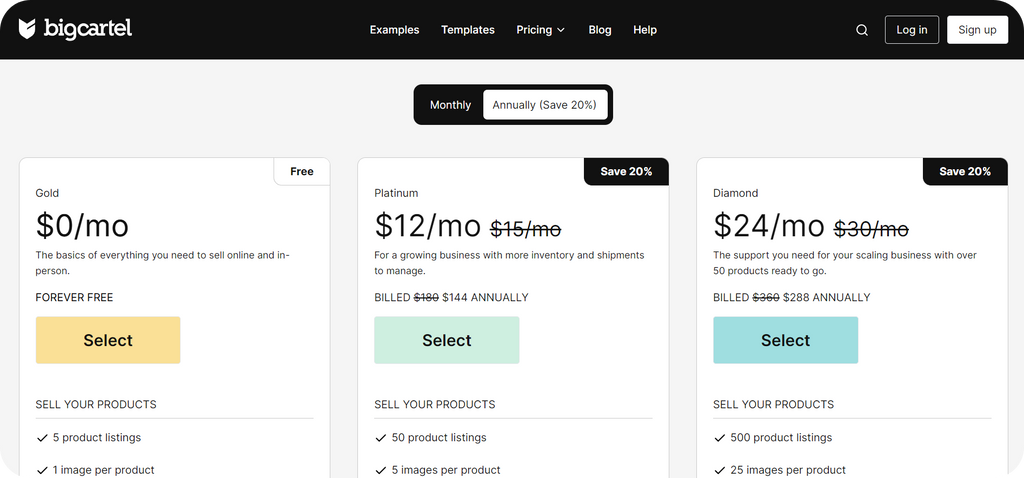Click the struck-through $15/mo price
This screenshot has height=478, width=1024.
pos(526,229)
